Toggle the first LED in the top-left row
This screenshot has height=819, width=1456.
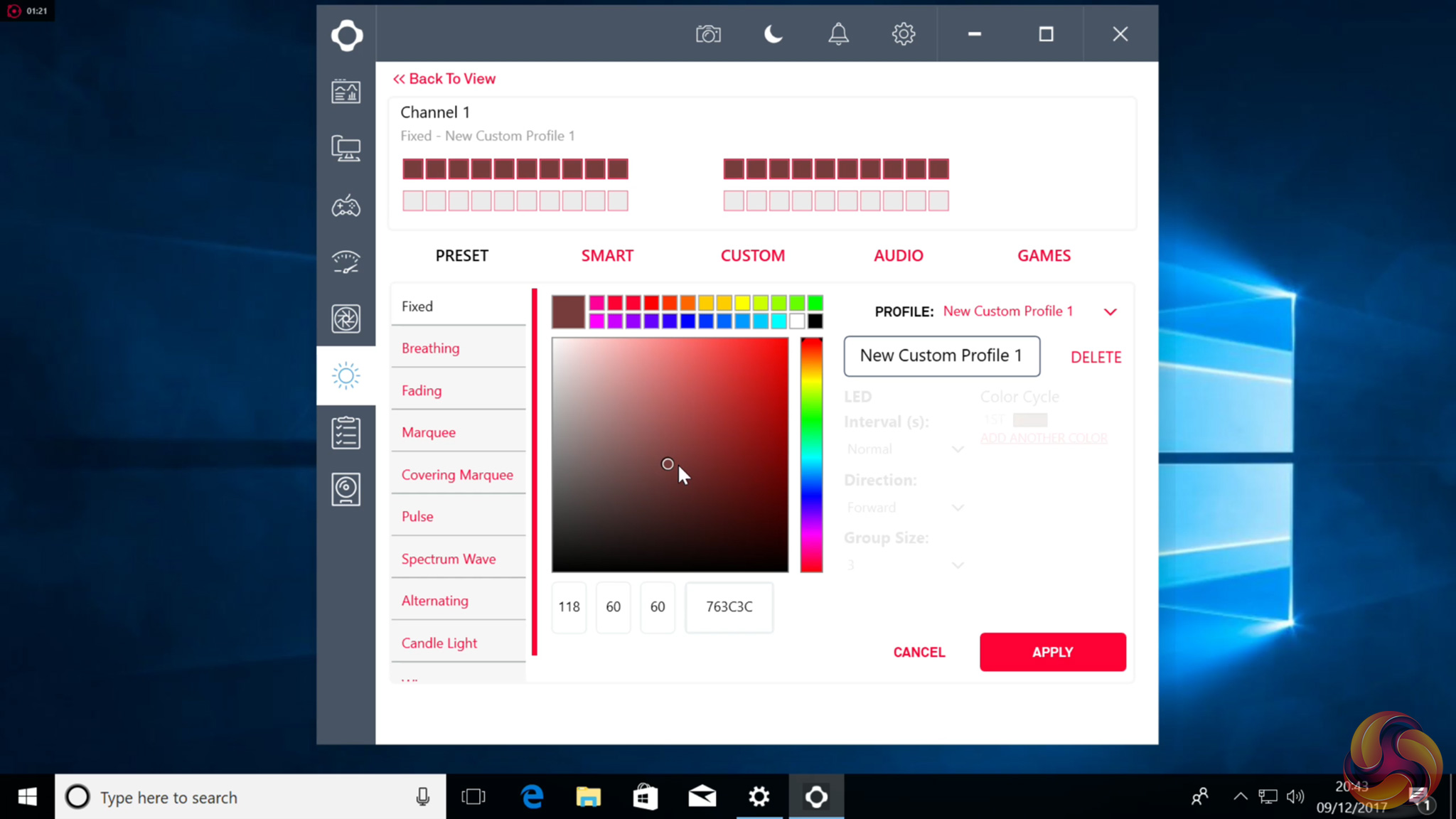click(413, 169)
